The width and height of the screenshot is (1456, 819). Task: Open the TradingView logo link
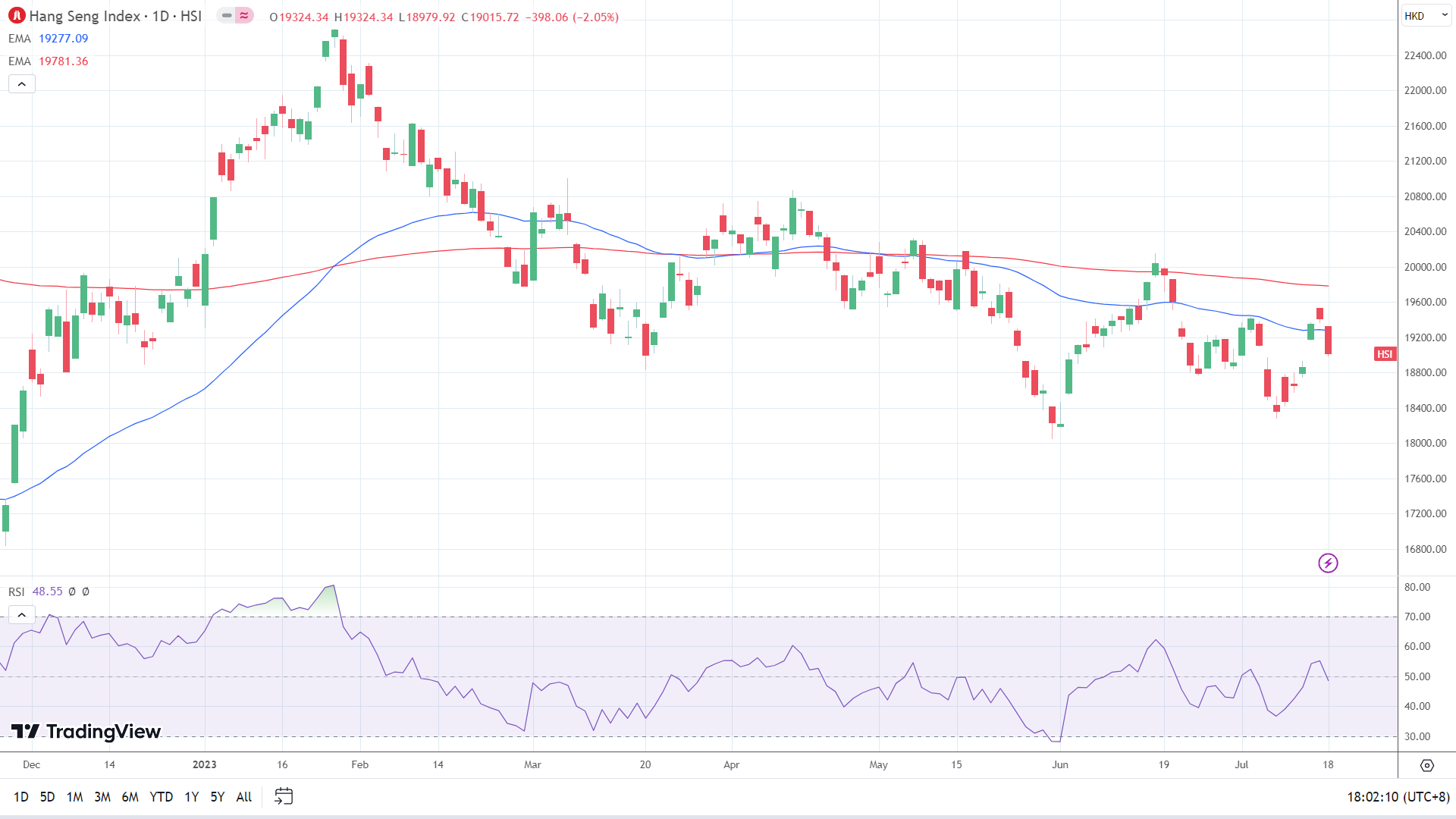86,731
